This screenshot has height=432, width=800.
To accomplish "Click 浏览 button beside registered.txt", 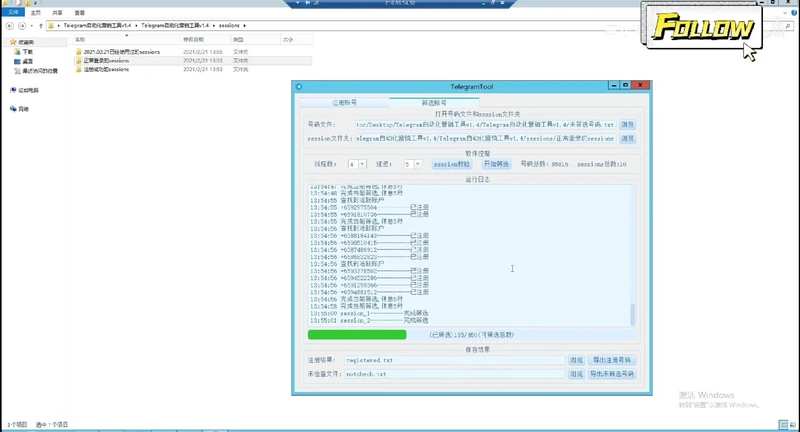I will pyautogui.click(x=577, y=360).
